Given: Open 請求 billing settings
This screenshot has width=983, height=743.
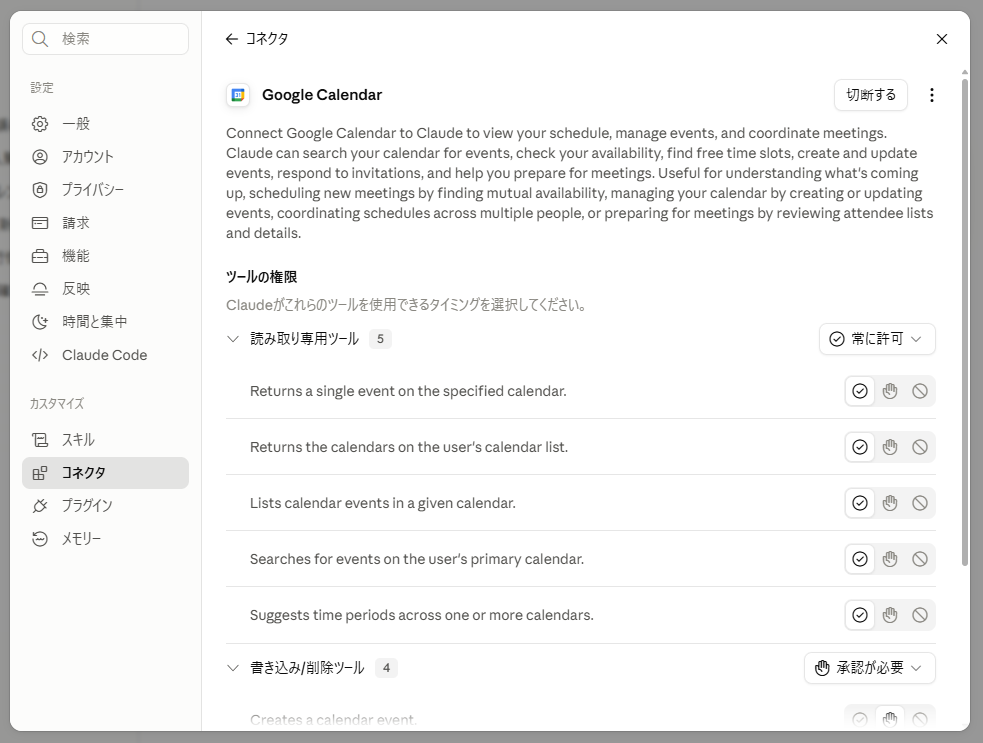Looking at the screenshot, I should pos(105,223).
